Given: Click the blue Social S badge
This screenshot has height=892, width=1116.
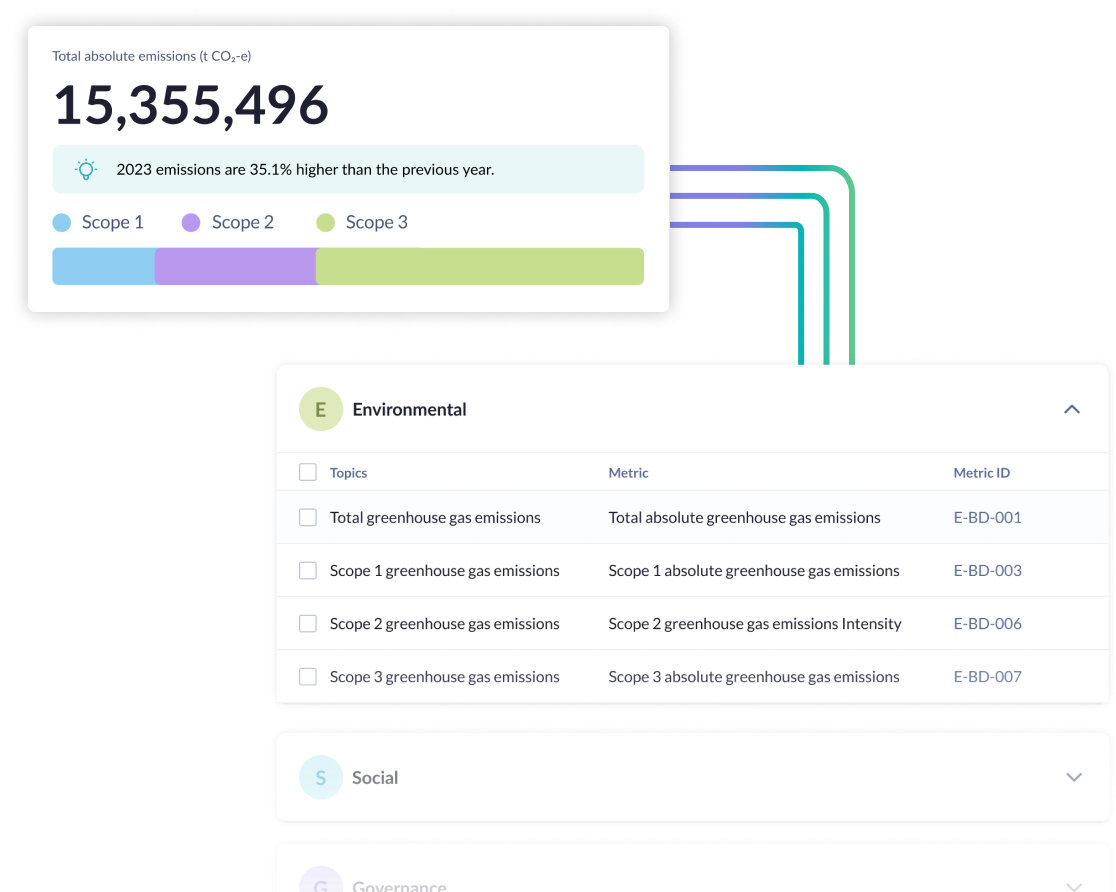Looking at the screenshot, I should point(320,777).
